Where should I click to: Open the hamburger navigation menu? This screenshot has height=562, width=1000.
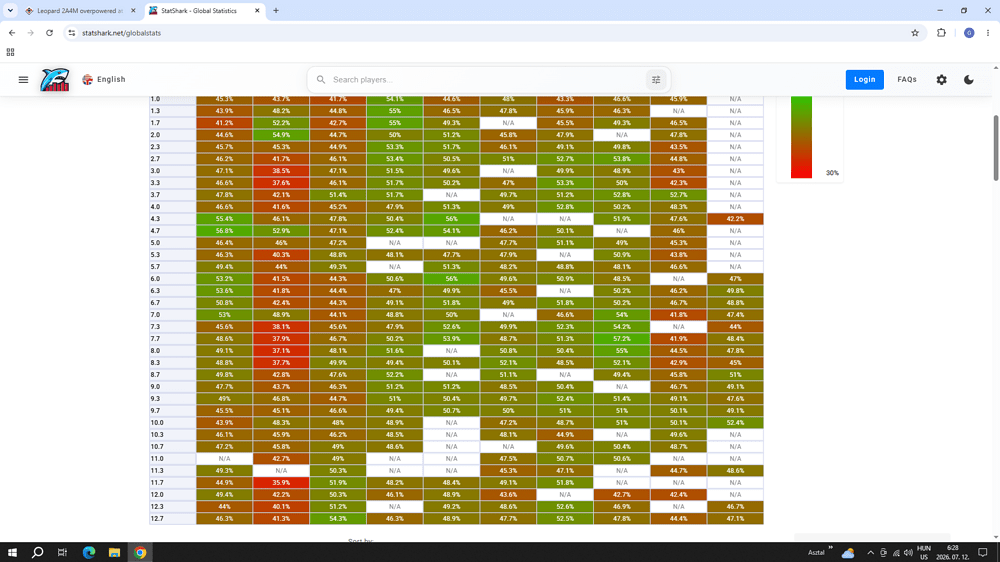[23, 80]
